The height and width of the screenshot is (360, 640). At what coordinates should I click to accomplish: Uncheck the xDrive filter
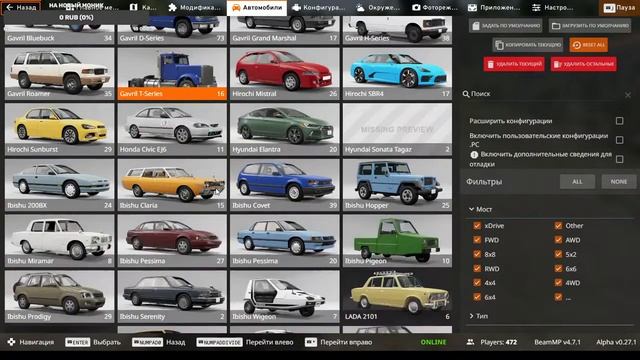(477, 225)
